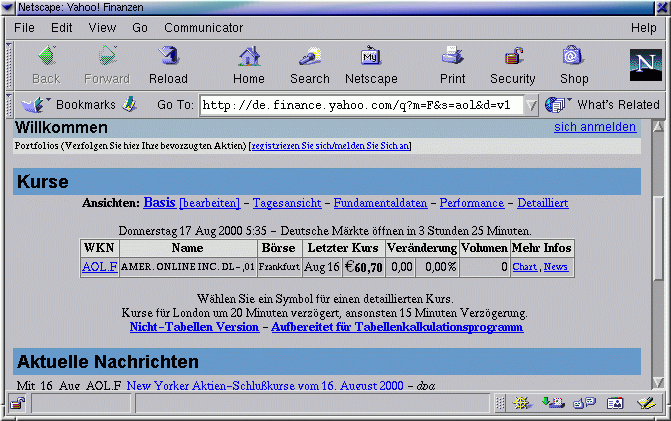Open the Chart link for AOL.F

[525, 267]
